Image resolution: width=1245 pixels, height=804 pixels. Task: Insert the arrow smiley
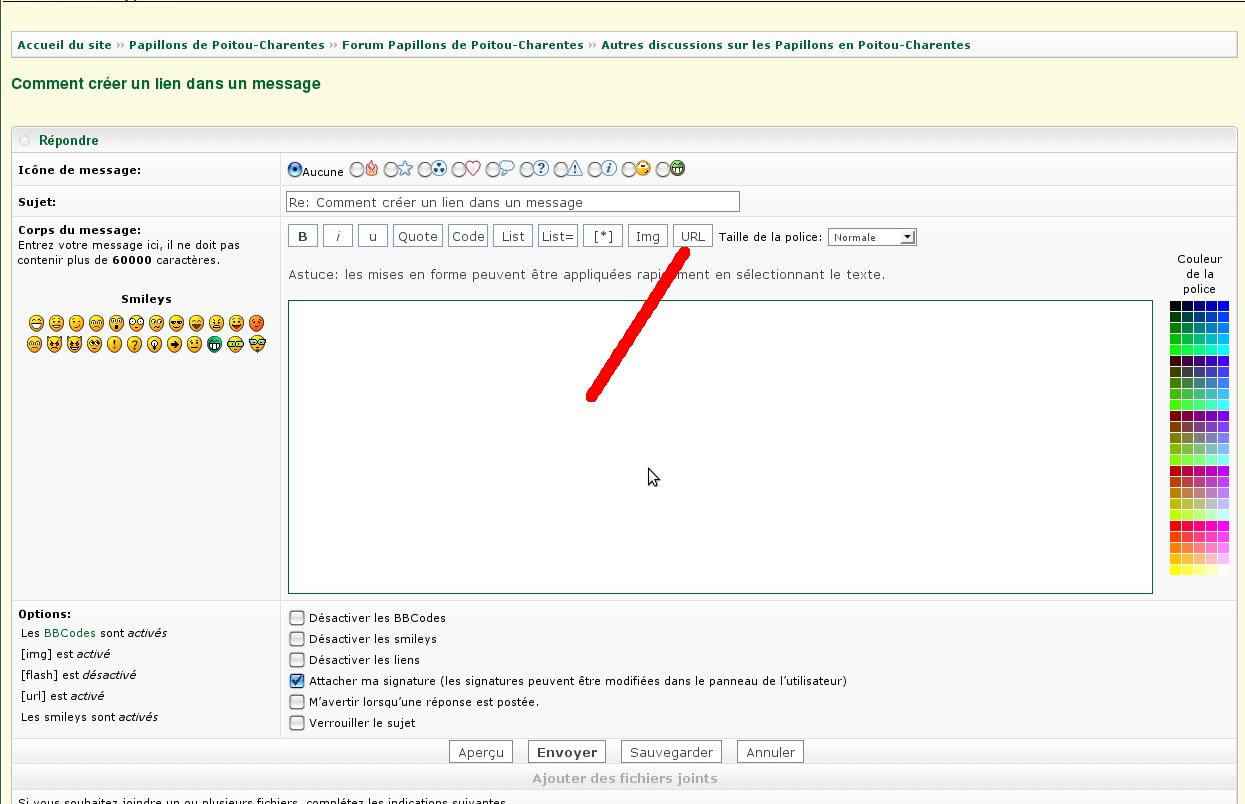tap(175, 345)
